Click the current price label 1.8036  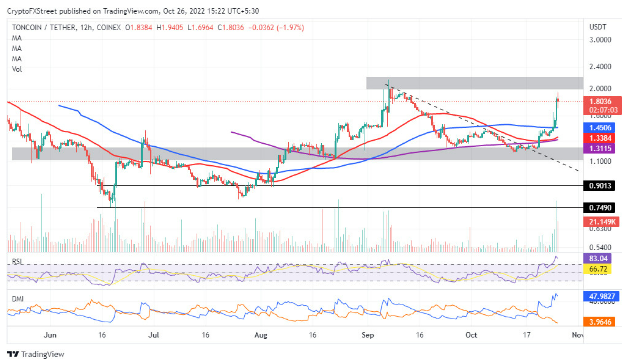click(601, 102)
